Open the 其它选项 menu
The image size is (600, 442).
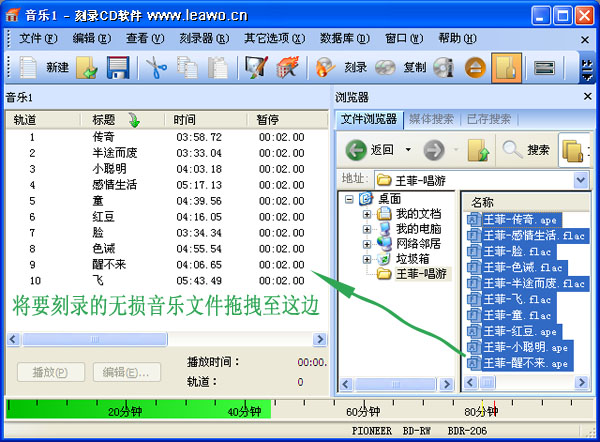275,38
